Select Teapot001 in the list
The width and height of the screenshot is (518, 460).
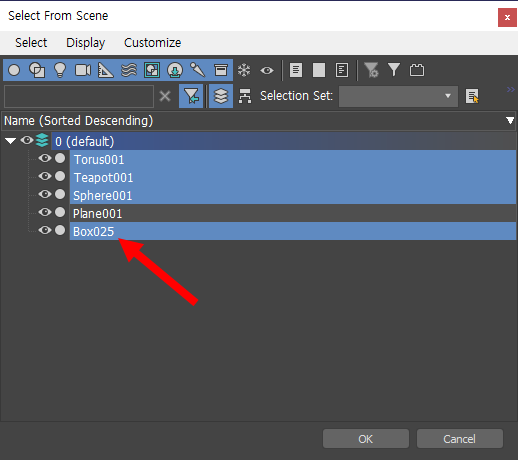pos(293,177)
